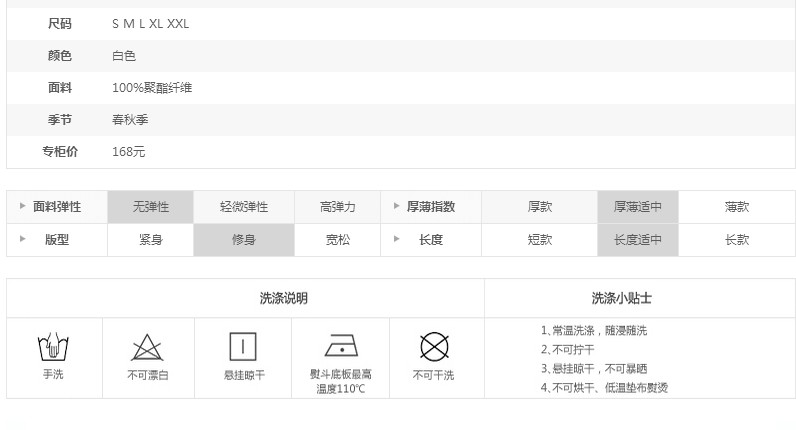The image size is (796, 430).
Task: Click the 专柜价 attribute label
Action: (59, 151)
